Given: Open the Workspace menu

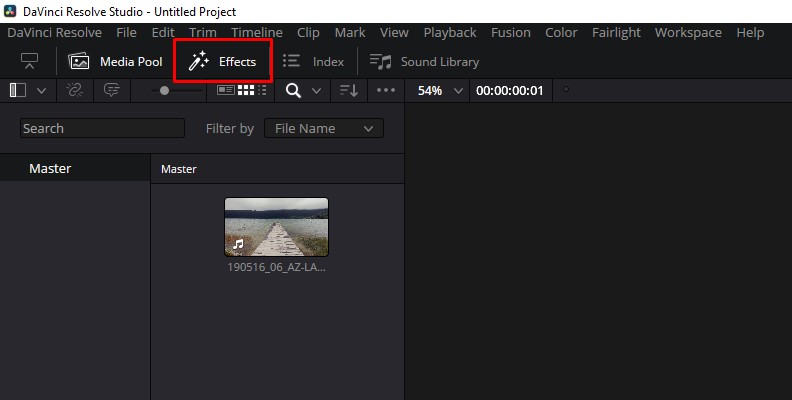Looking at the screenshot, I should pos(688,32).
